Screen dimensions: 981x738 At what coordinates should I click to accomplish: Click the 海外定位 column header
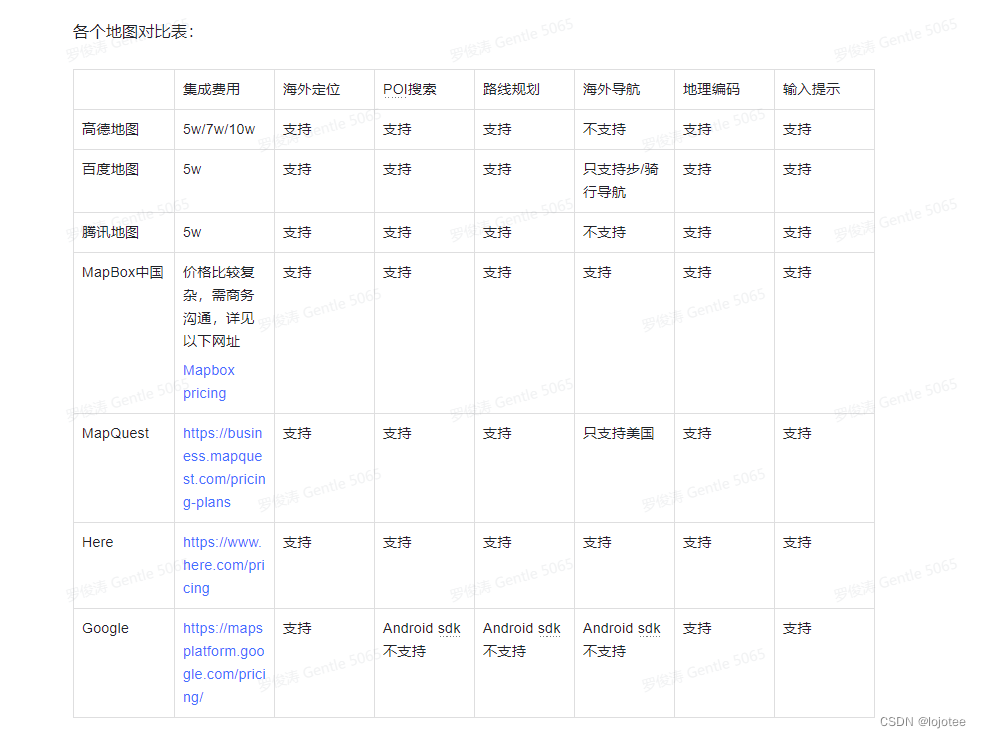point(311,89)
